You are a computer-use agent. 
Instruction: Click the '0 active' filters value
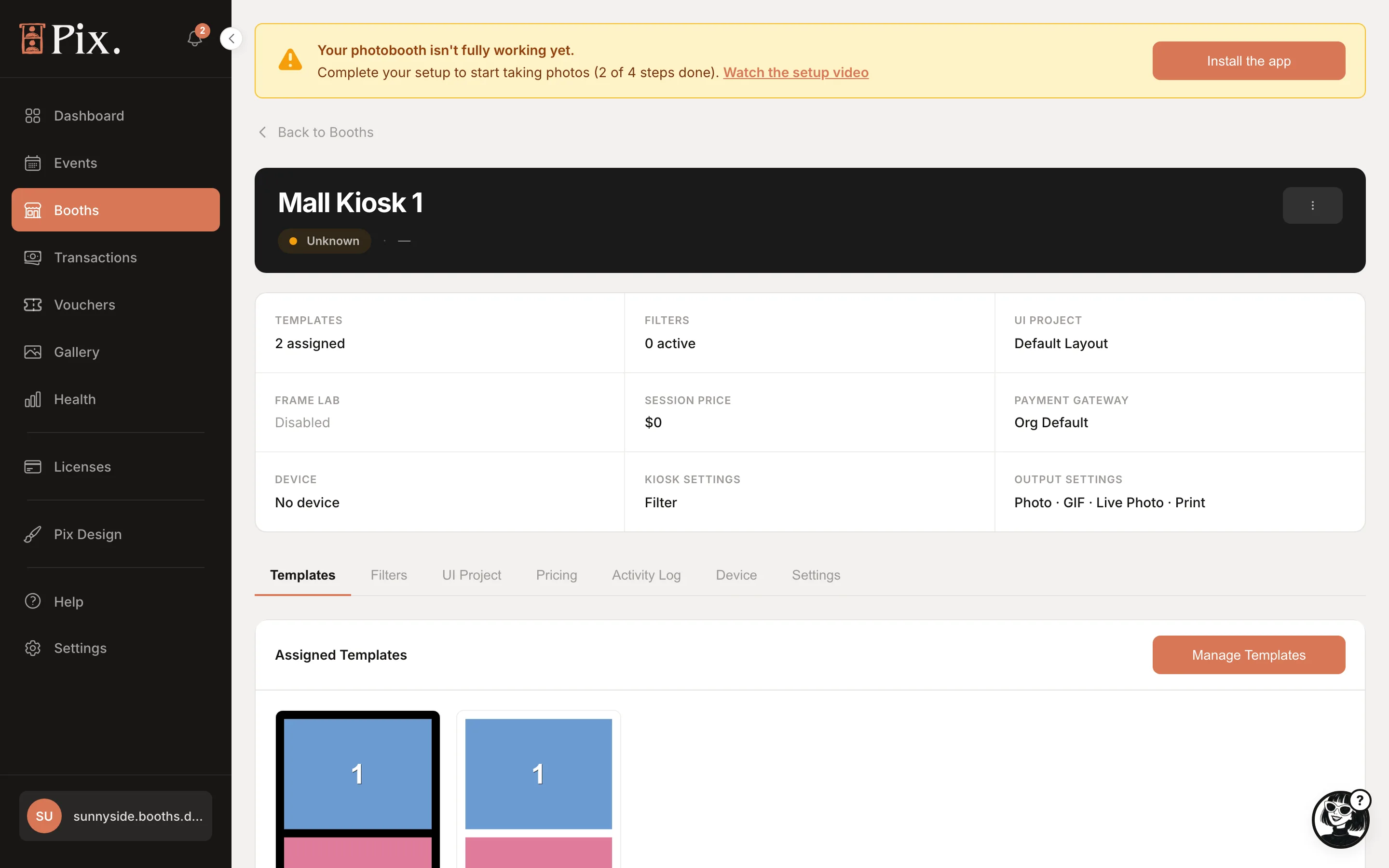tap(670, 343)
